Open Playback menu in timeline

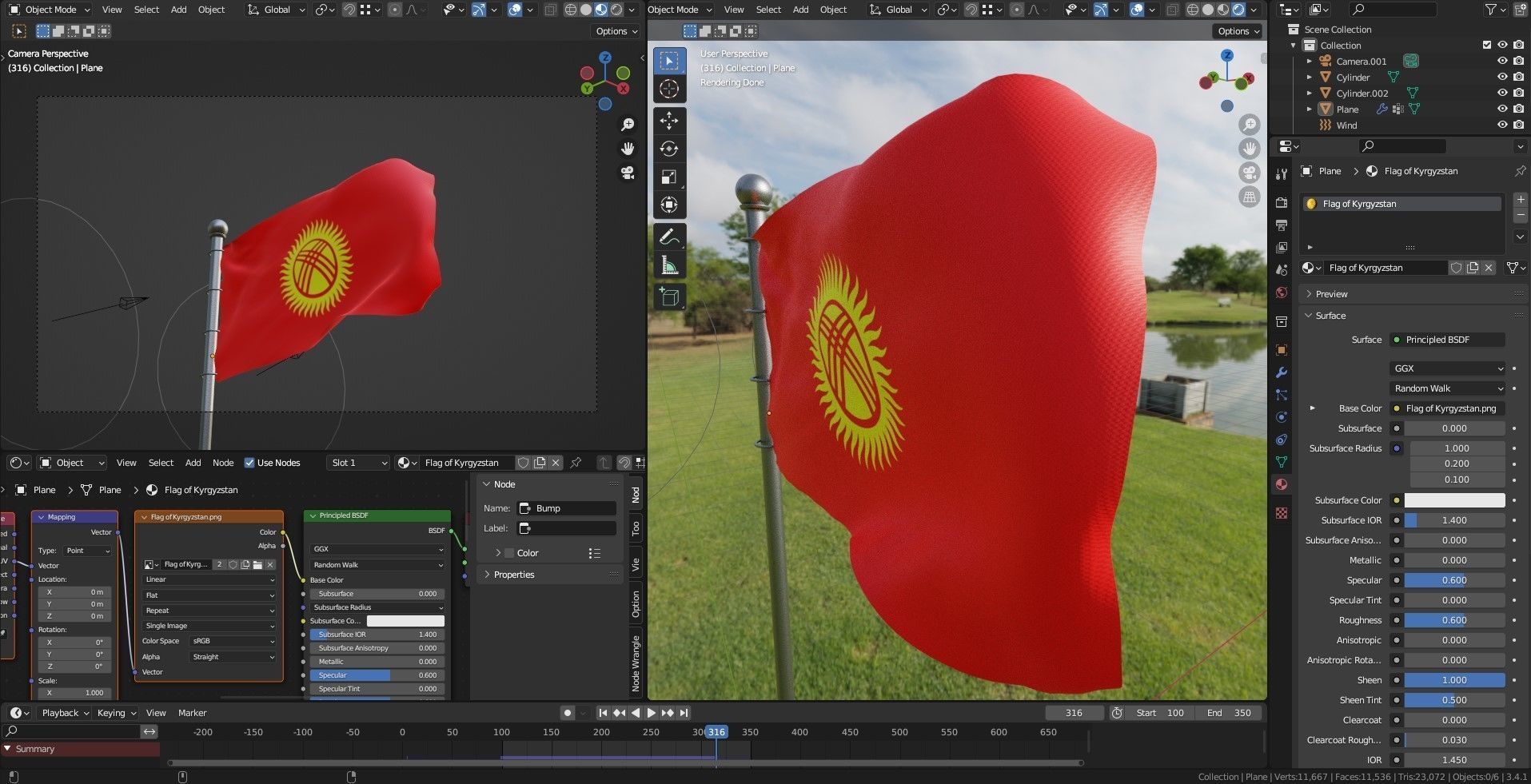click(66, 713)
